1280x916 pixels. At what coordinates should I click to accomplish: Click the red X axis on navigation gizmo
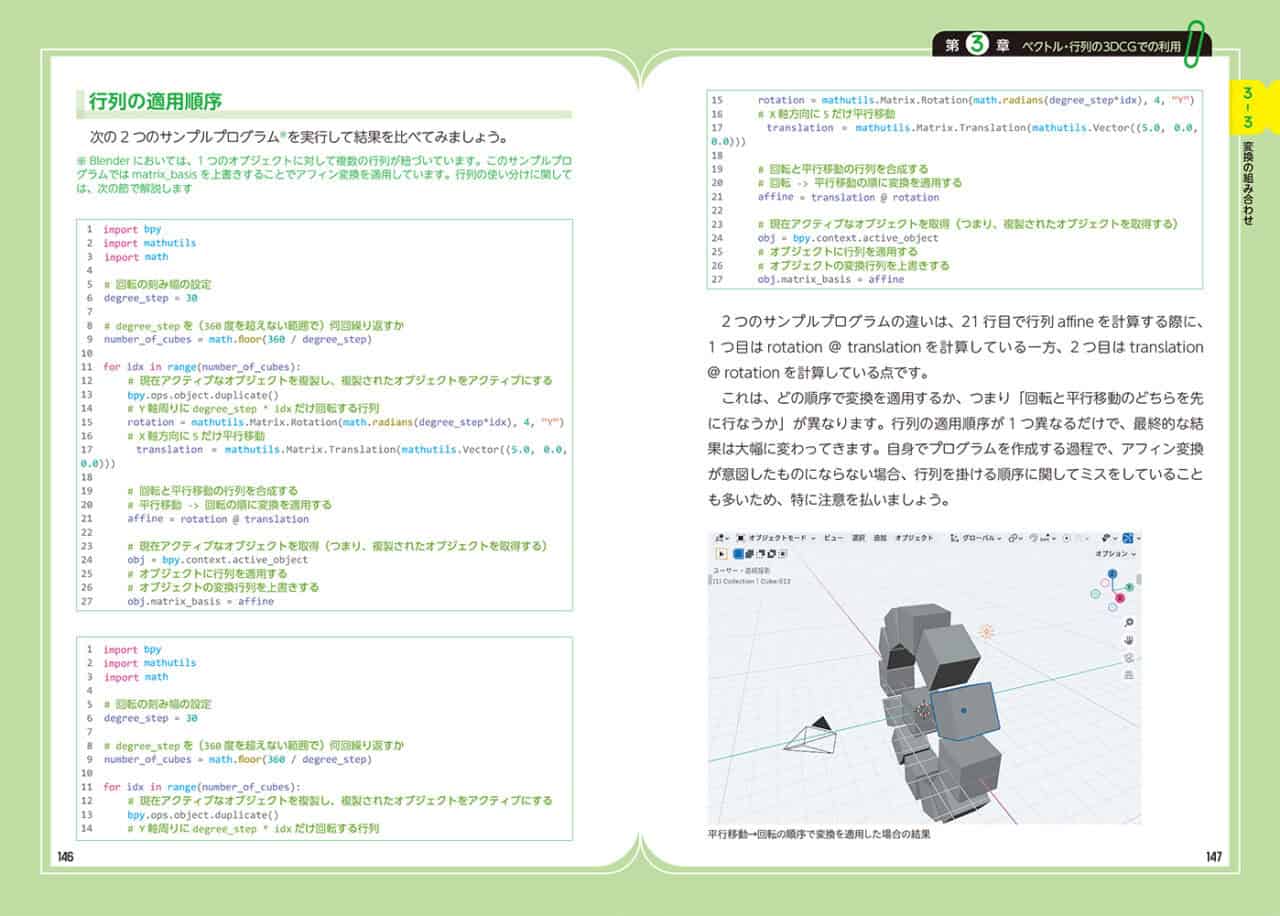click(1120, 598)
